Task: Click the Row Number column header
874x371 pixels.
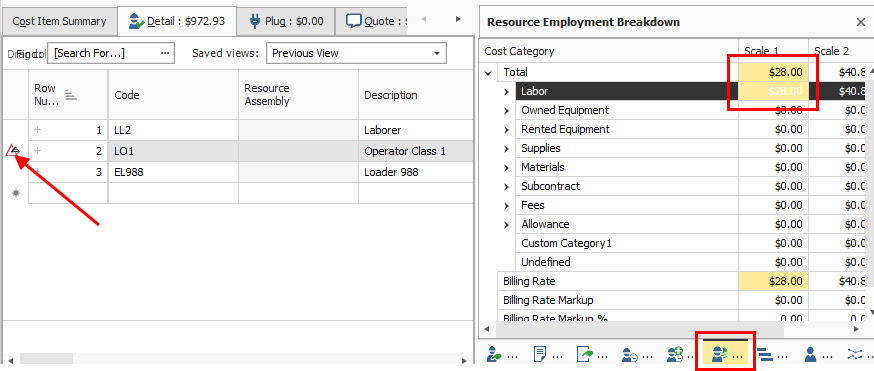Action: tap(68, 95)
